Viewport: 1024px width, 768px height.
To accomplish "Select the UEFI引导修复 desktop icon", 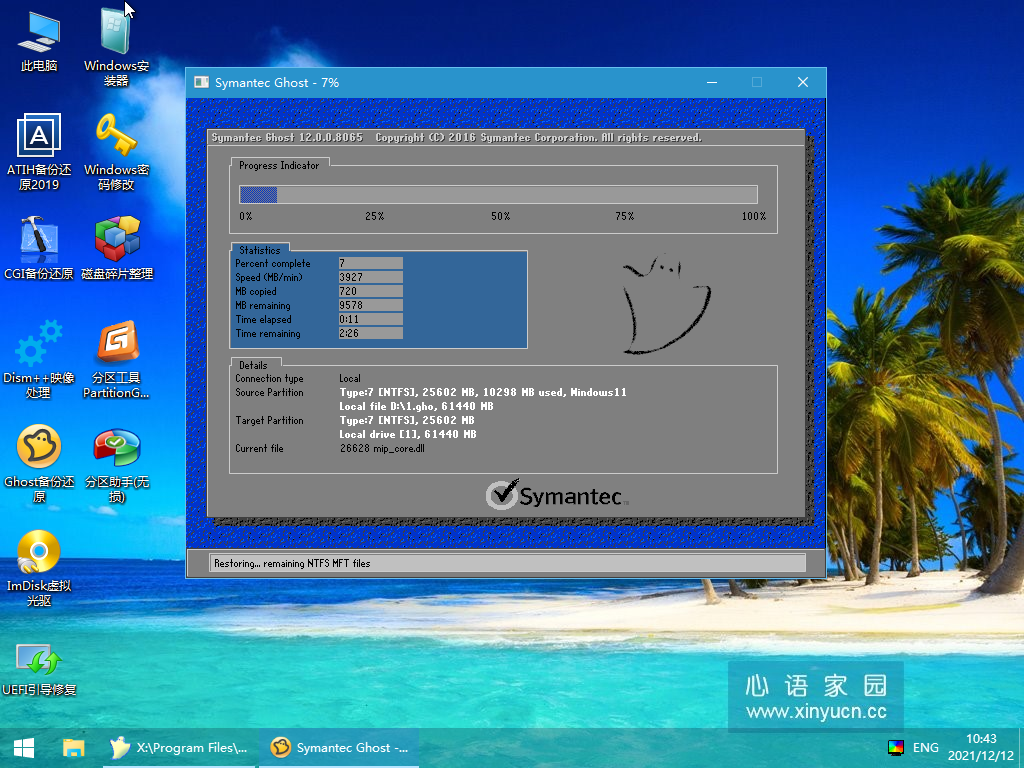I will [x=39, y=669].
